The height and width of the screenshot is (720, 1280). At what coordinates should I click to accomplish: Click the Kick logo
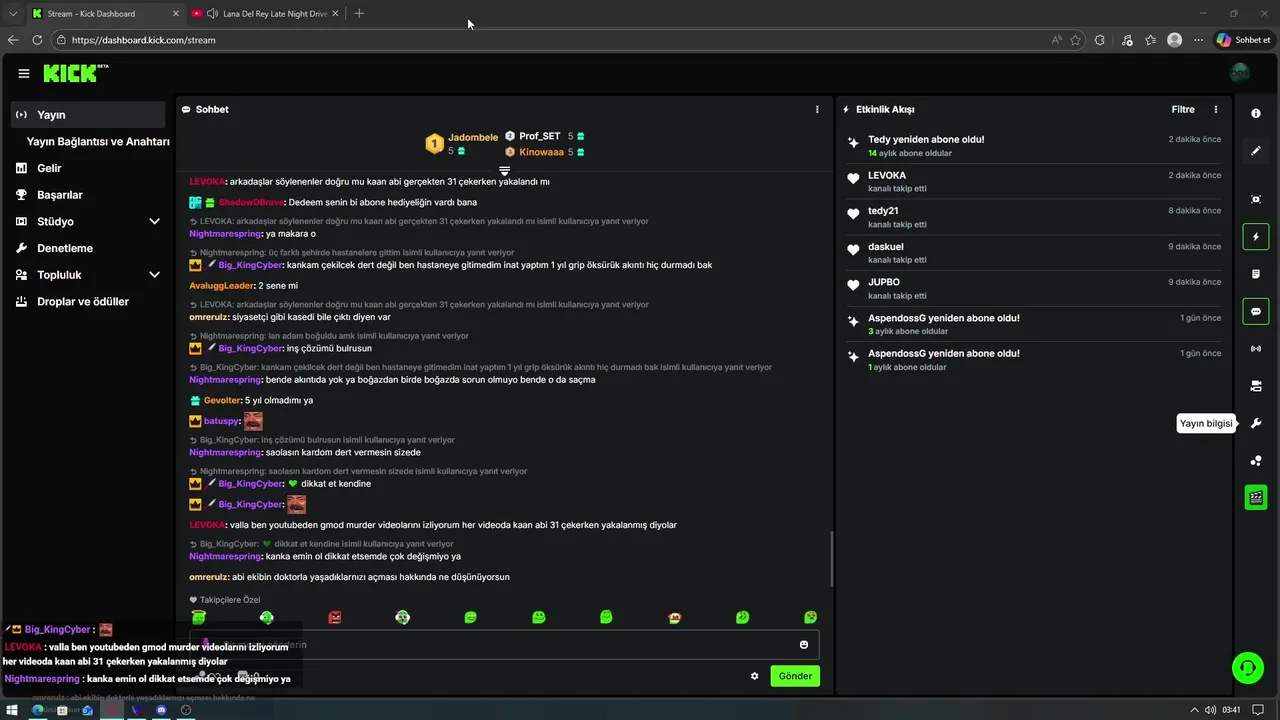(75, 73)
